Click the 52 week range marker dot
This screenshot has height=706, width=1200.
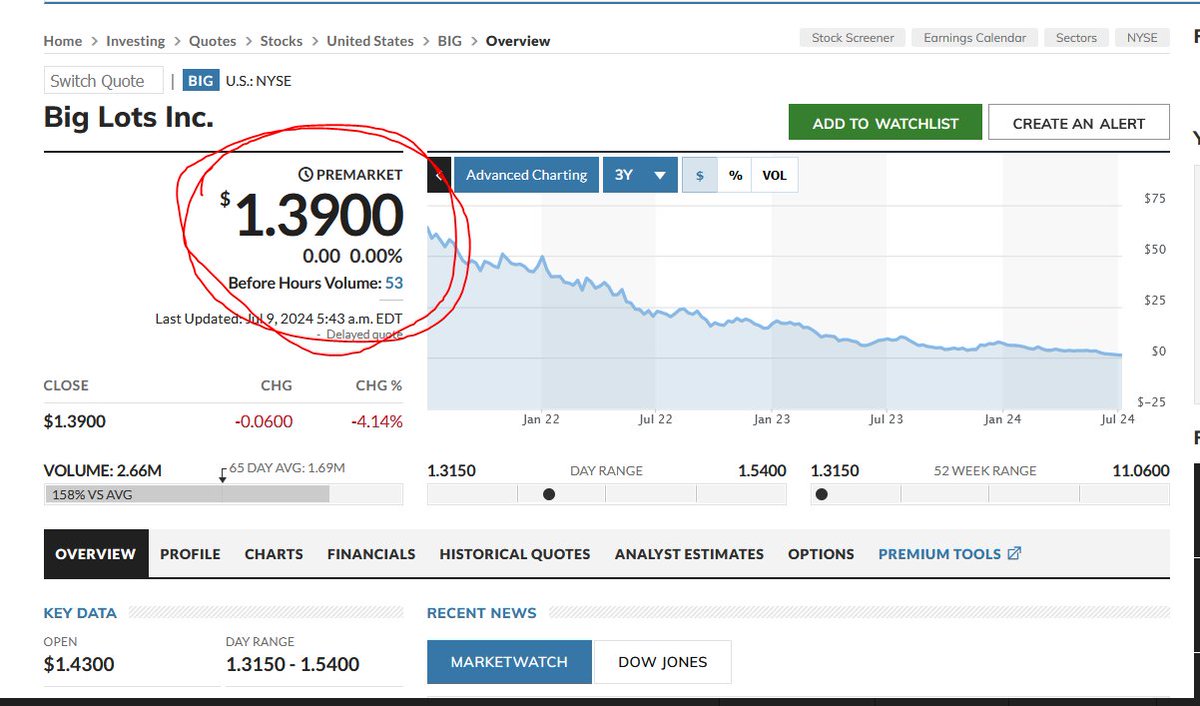click(x=822, y=494)
